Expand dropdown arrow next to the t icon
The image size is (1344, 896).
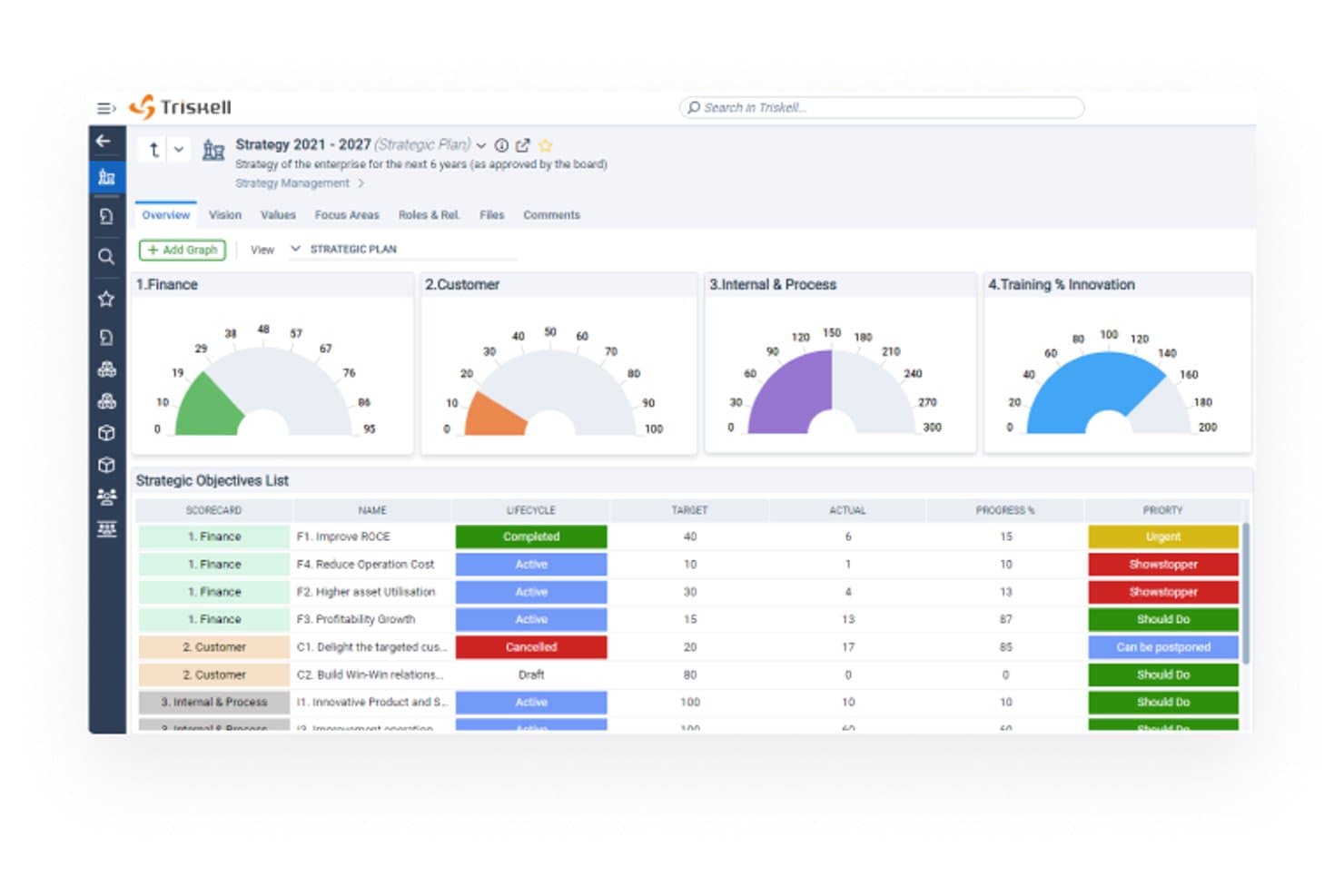(179, 150)
